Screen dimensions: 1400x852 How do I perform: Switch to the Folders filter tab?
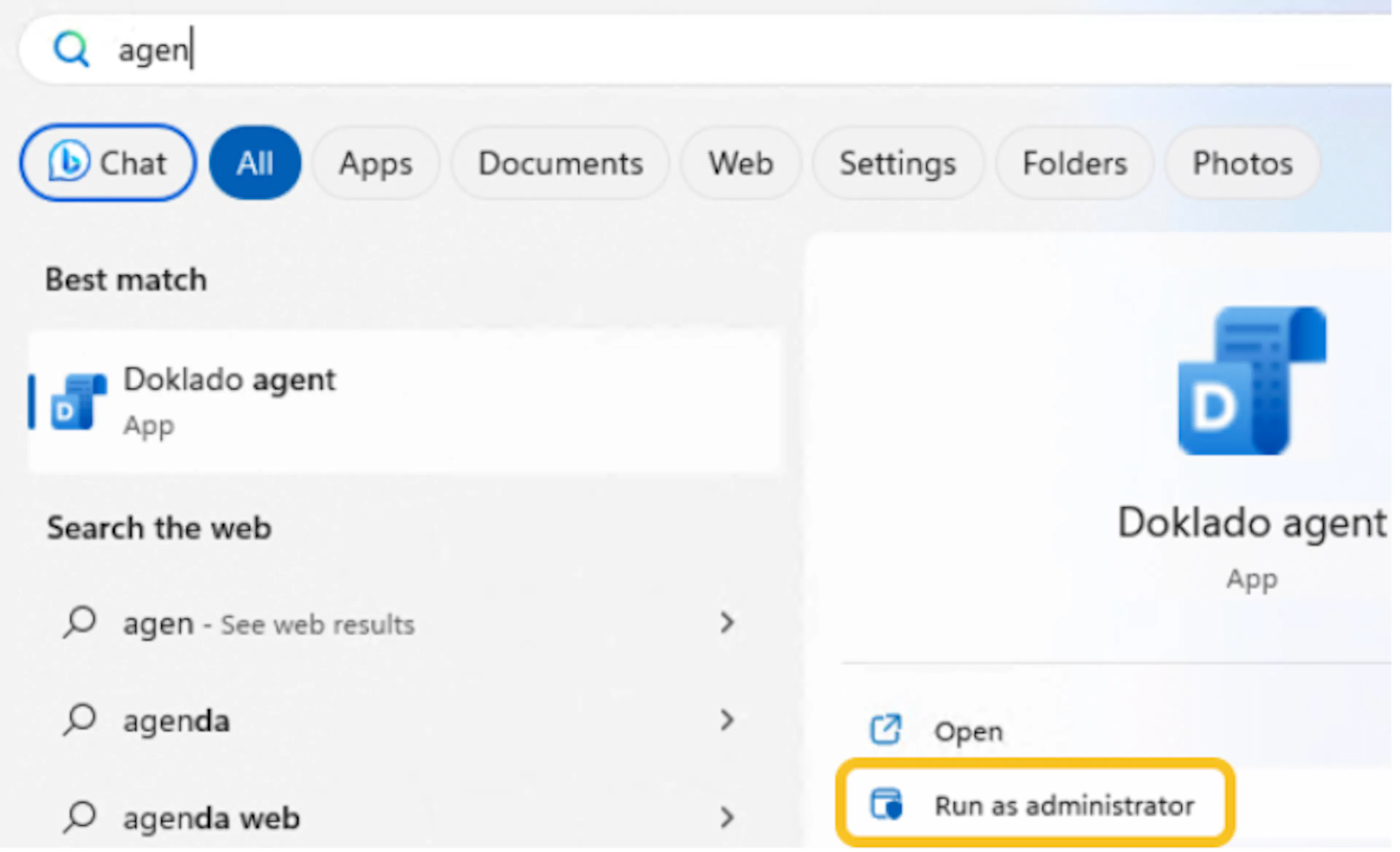pos(1075,163)
